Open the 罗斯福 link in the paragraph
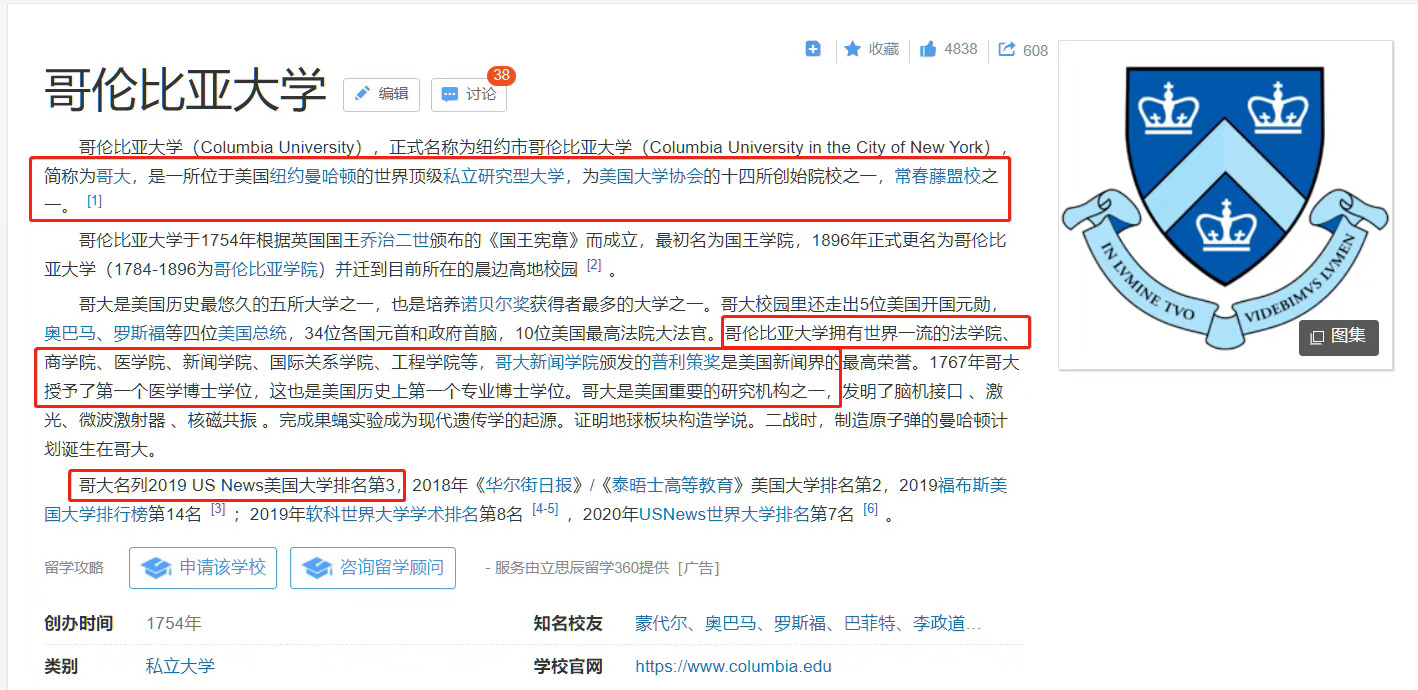 139,333
